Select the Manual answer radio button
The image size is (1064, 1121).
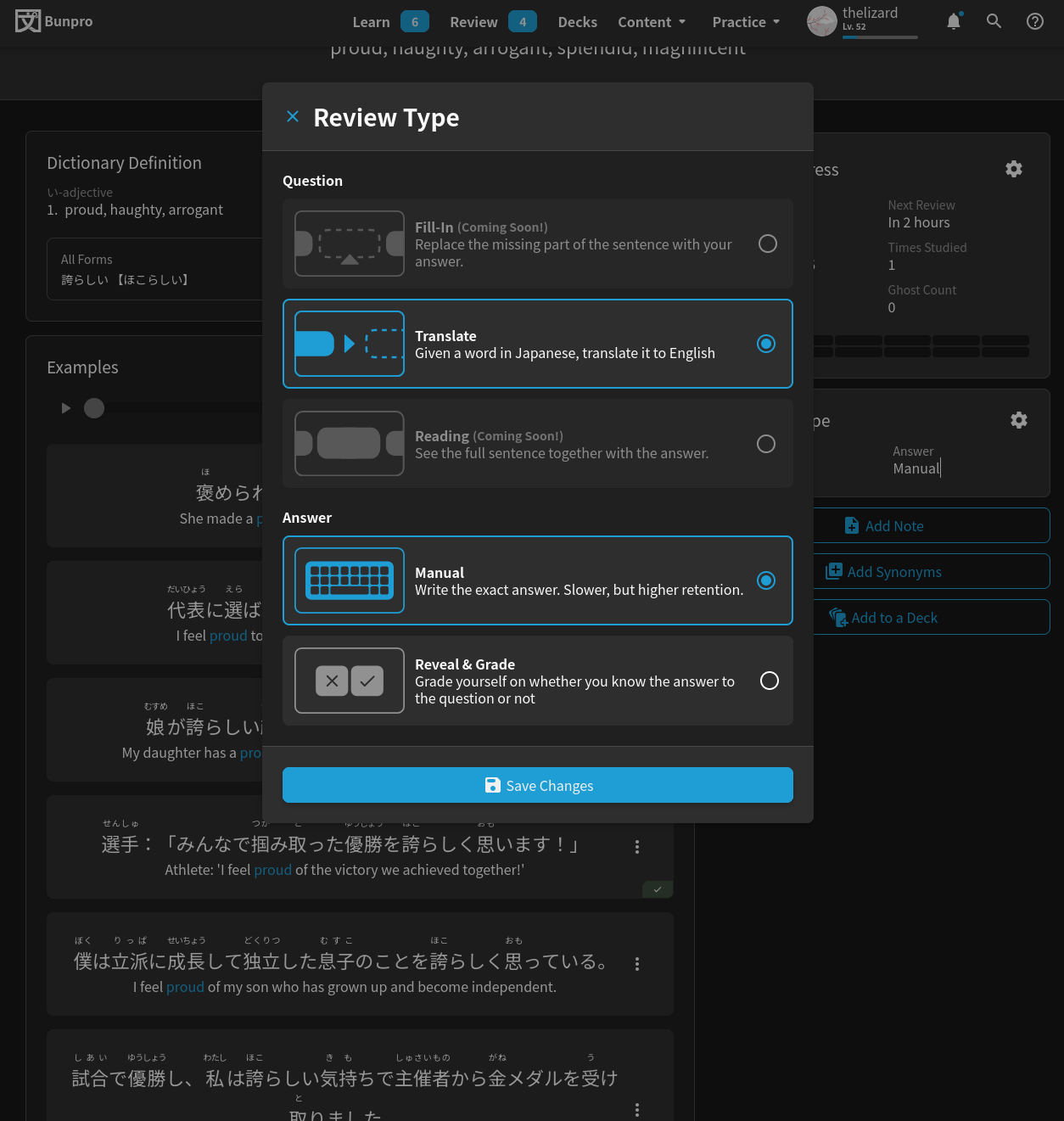click(765, 580)
